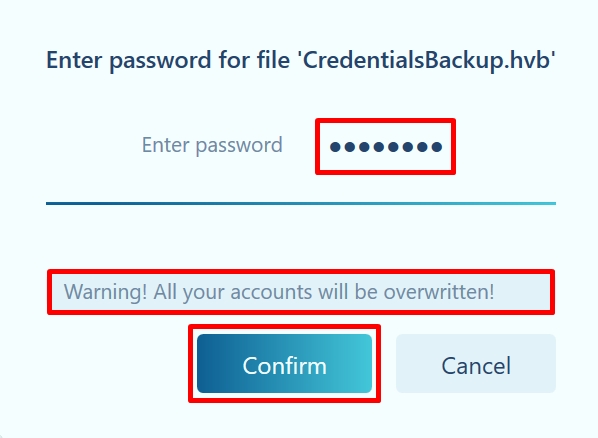Confirm restoring the CredentialsBackup.hvb file
598x438 pixels.
tap(284, 364)
